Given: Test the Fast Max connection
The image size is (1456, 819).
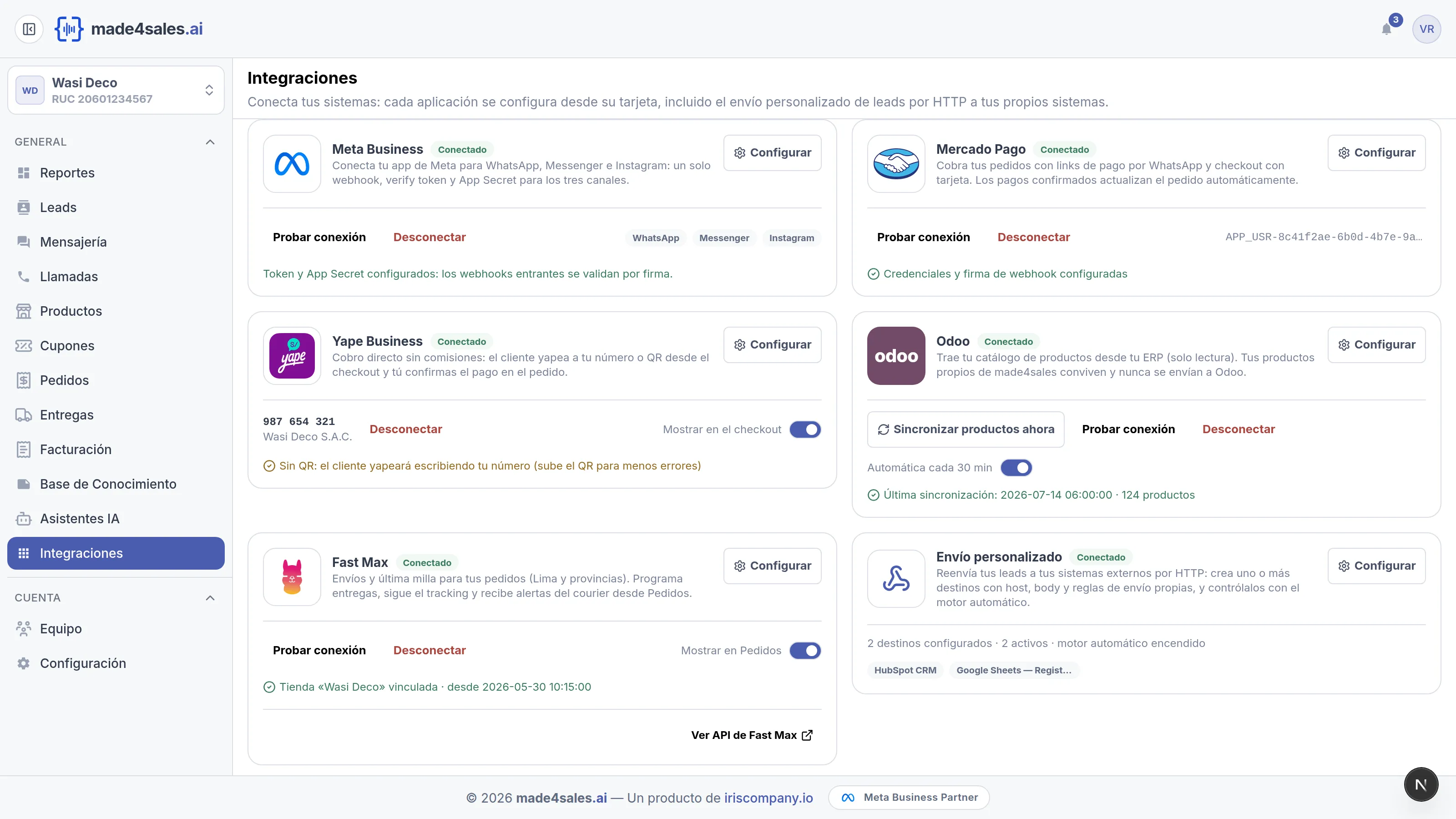Looking at the screenshot, I should click(319, 651).
